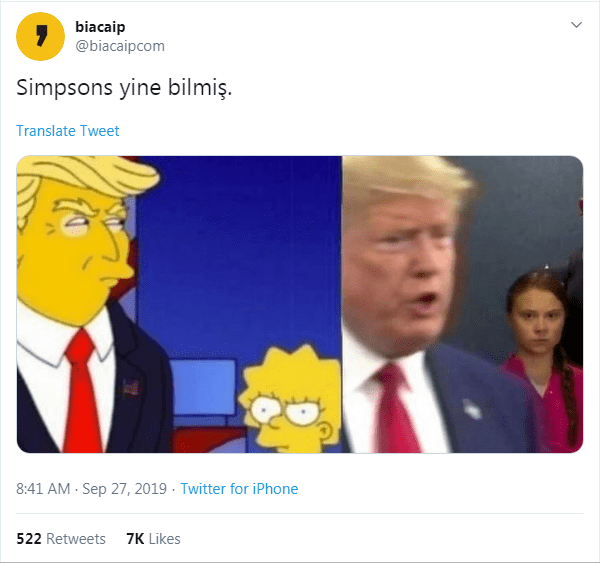Open the tweet options chevron menu

[x=576, y=25]
